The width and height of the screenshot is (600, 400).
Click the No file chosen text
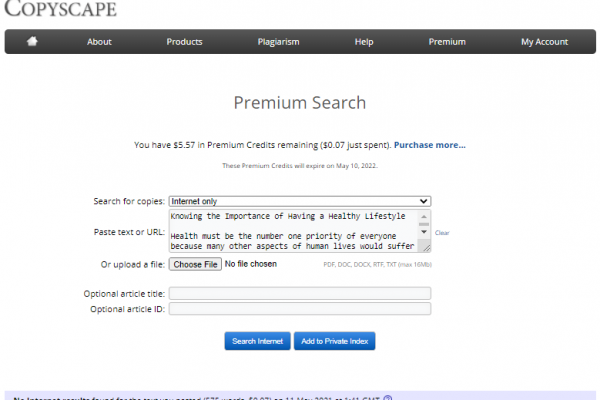tap(251, 264)
